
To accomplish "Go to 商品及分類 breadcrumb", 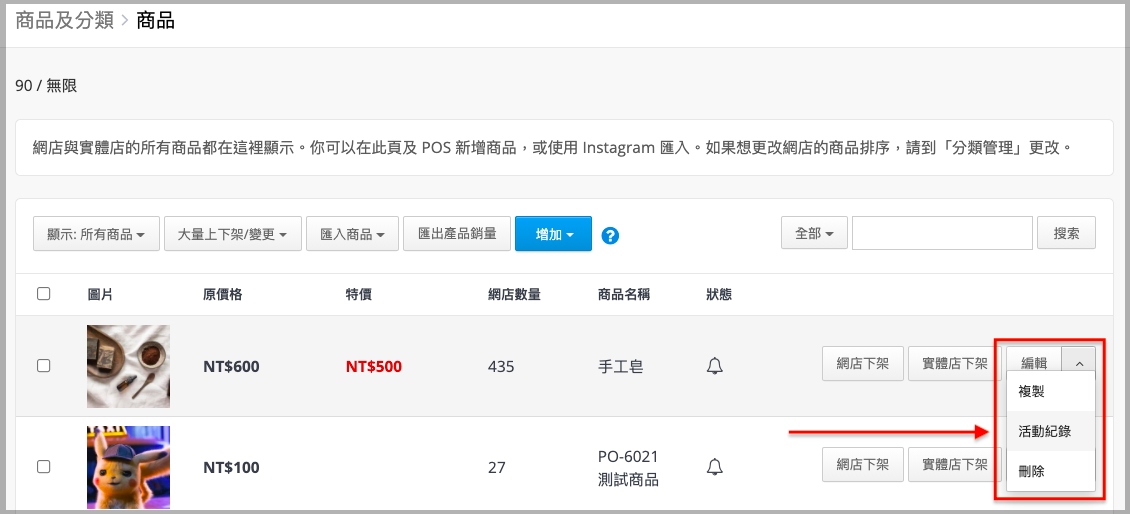I will click(65, 20).
